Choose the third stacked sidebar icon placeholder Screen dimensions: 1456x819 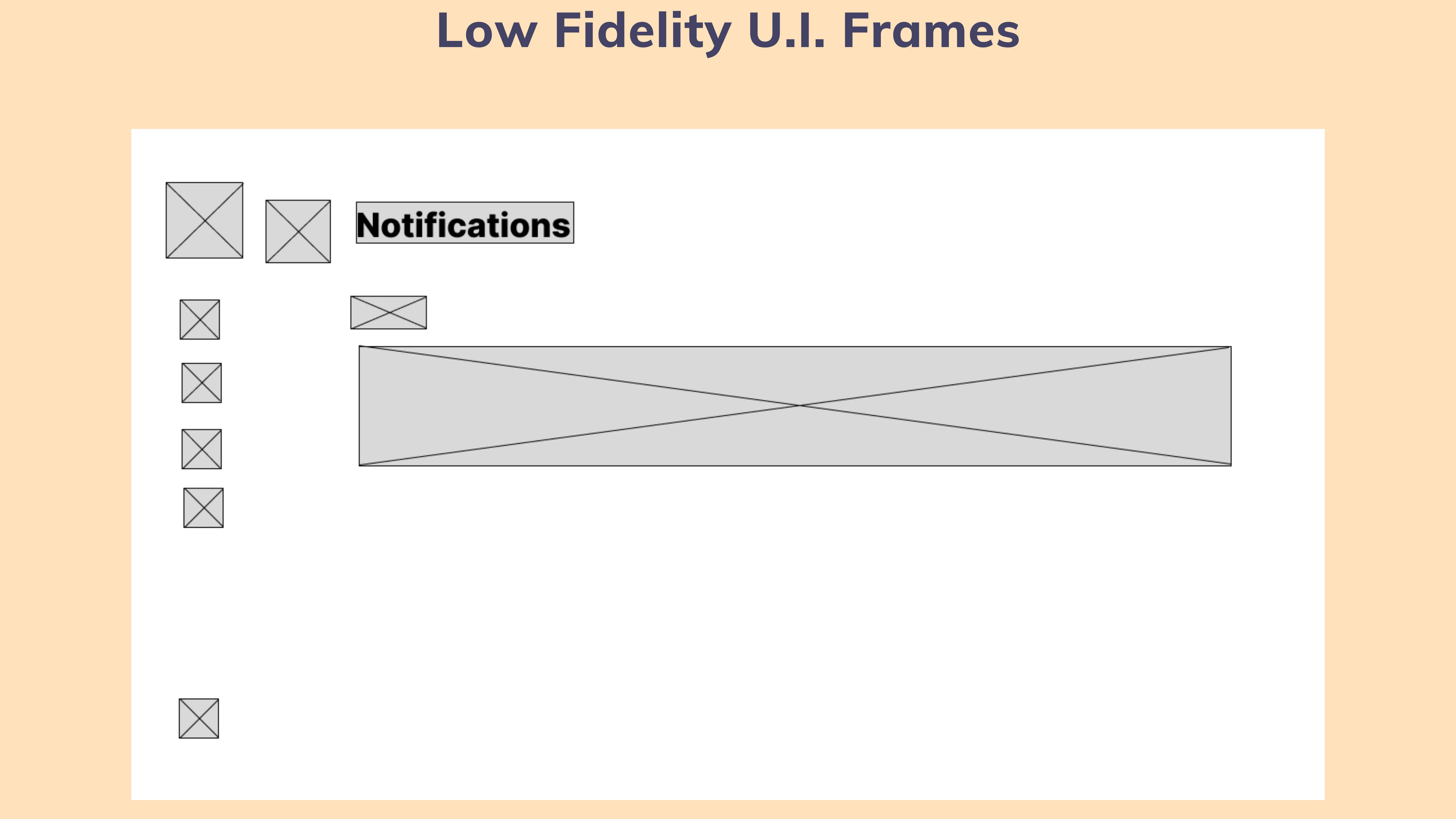pos(201,449)
